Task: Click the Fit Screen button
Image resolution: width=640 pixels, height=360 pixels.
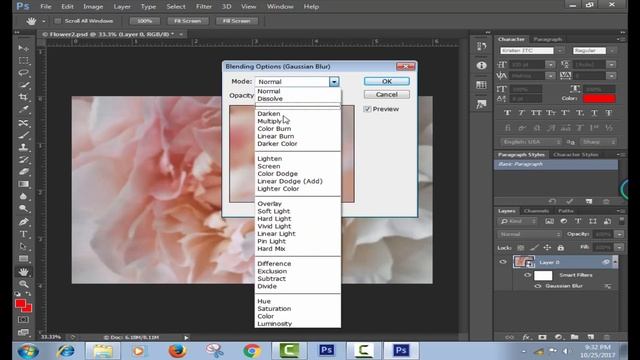Action: tap(188, 21)
